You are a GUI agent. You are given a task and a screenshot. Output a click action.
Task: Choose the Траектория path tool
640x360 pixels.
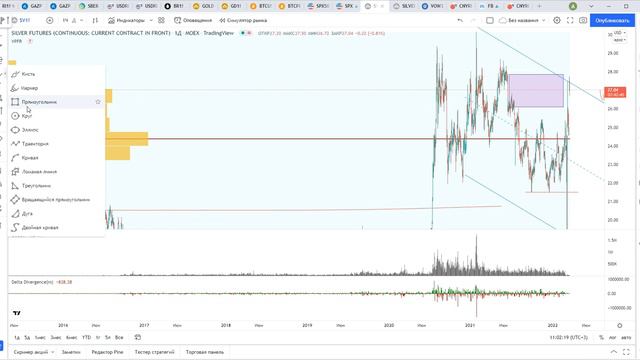click(x=56, y=144)
